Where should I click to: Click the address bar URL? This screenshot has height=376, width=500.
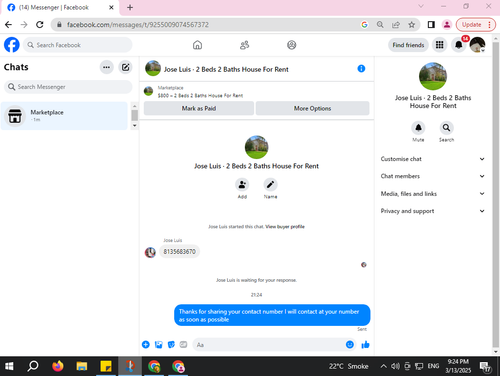point(138,25)
